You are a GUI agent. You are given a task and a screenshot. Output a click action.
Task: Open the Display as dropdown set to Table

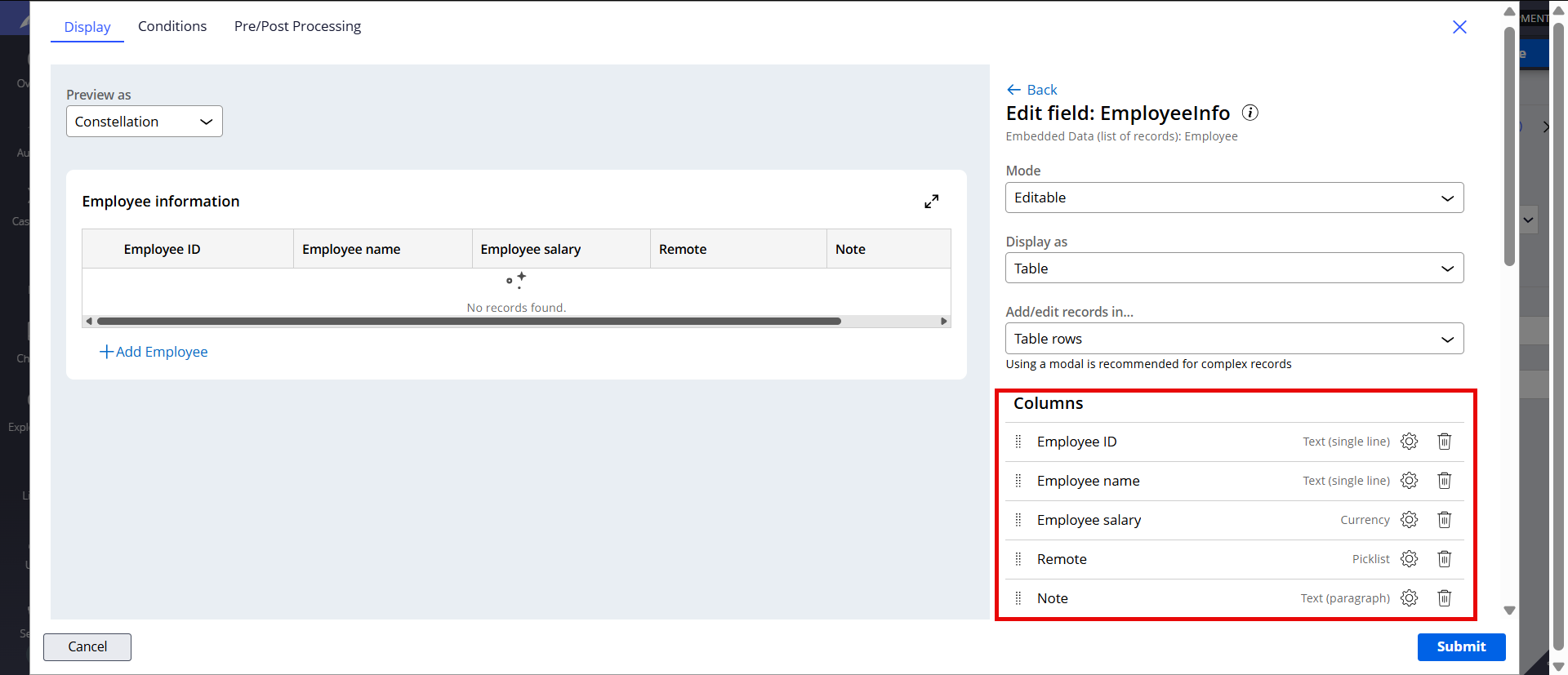tap(1234, 269)
